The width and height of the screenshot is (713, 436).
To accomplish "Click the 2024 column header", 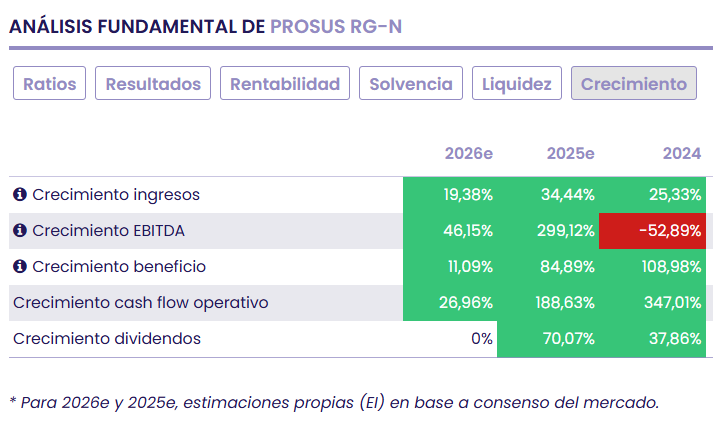I will (682, 153).
